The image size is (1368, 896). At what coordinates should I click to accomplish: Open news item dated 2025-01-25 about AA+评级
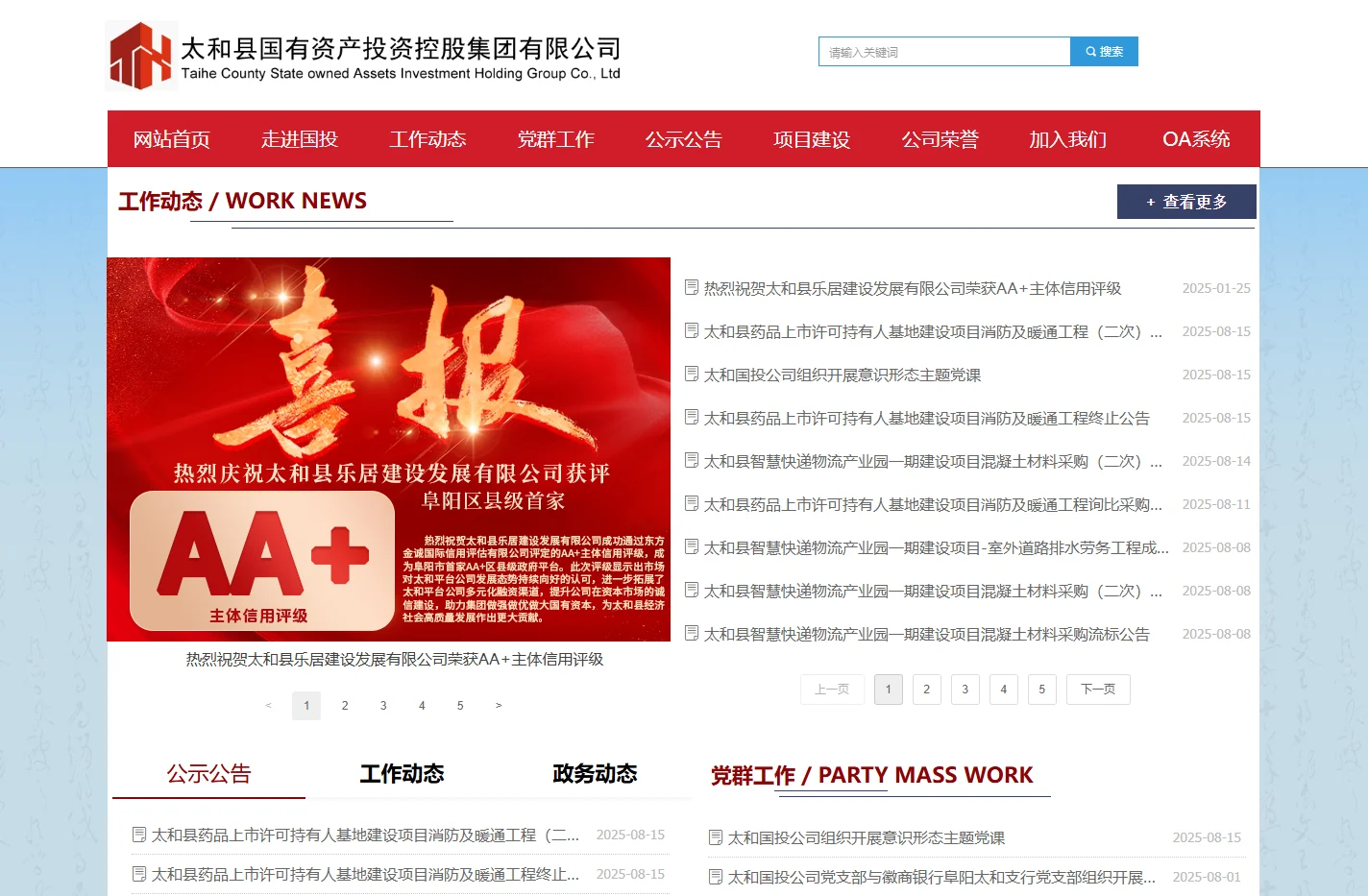tap(913, 288)
